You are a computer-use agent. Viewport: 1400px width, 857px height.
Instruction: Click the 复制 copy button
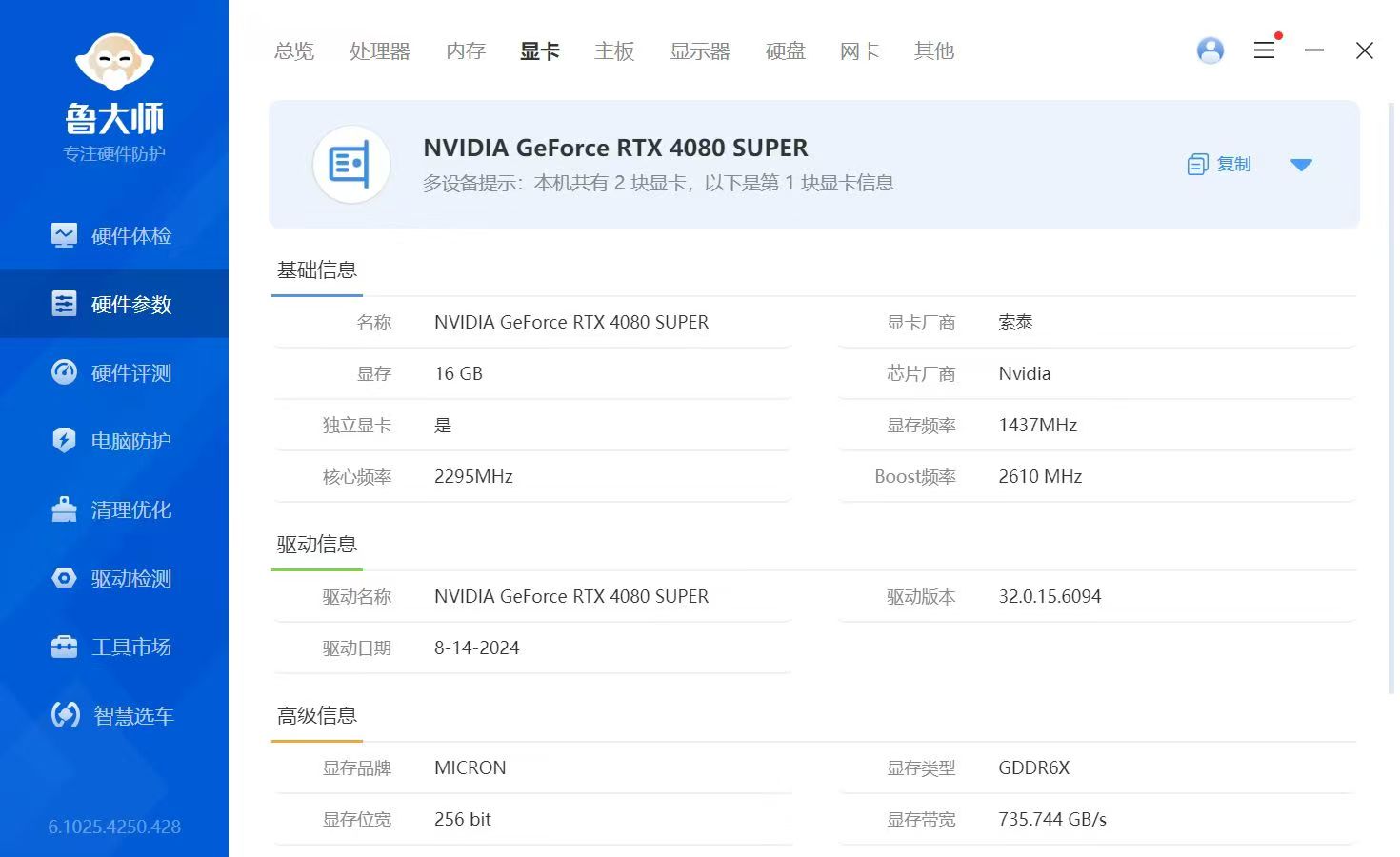(1219, 165)
